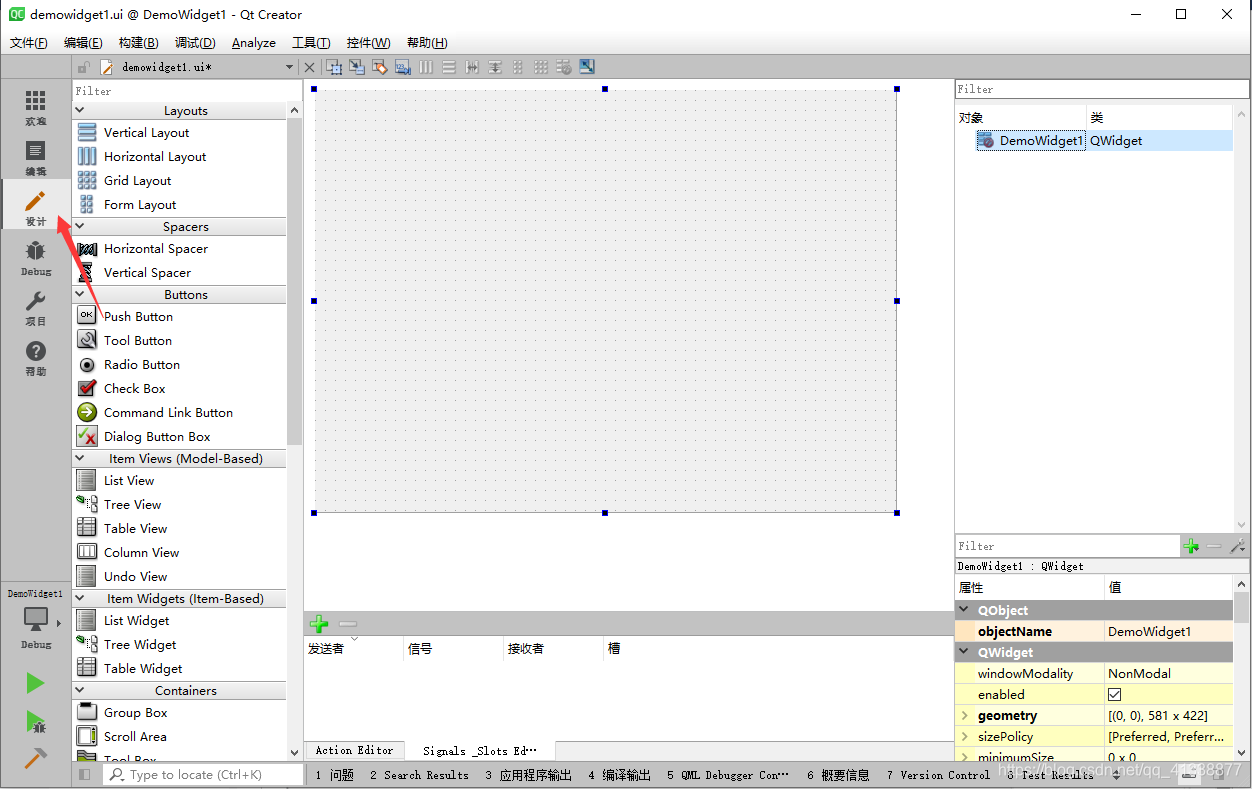
Task: Open the 工具(T) menu
Action: (x=311, y=43)
